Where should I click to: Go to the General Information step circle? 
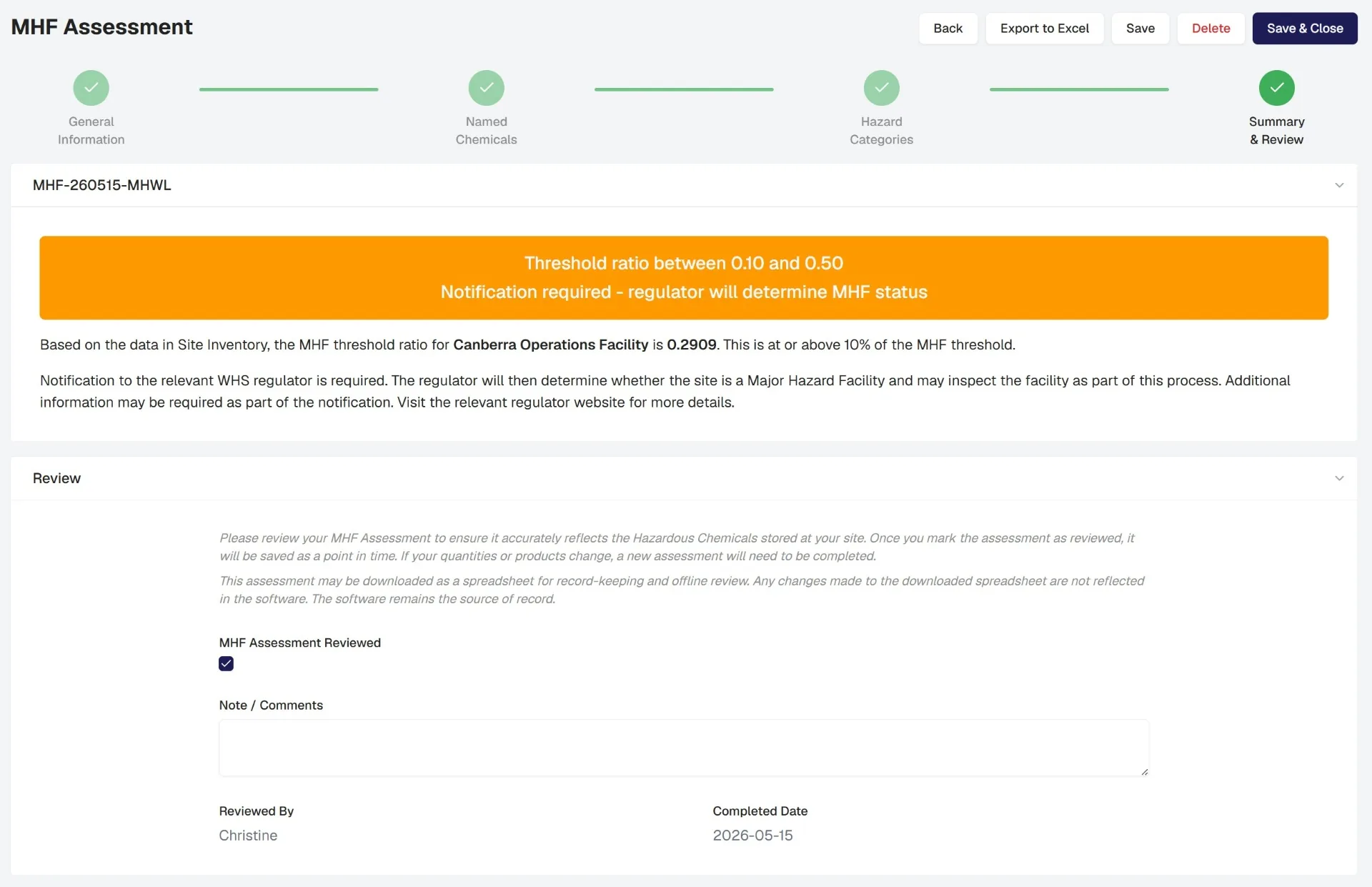91,88
